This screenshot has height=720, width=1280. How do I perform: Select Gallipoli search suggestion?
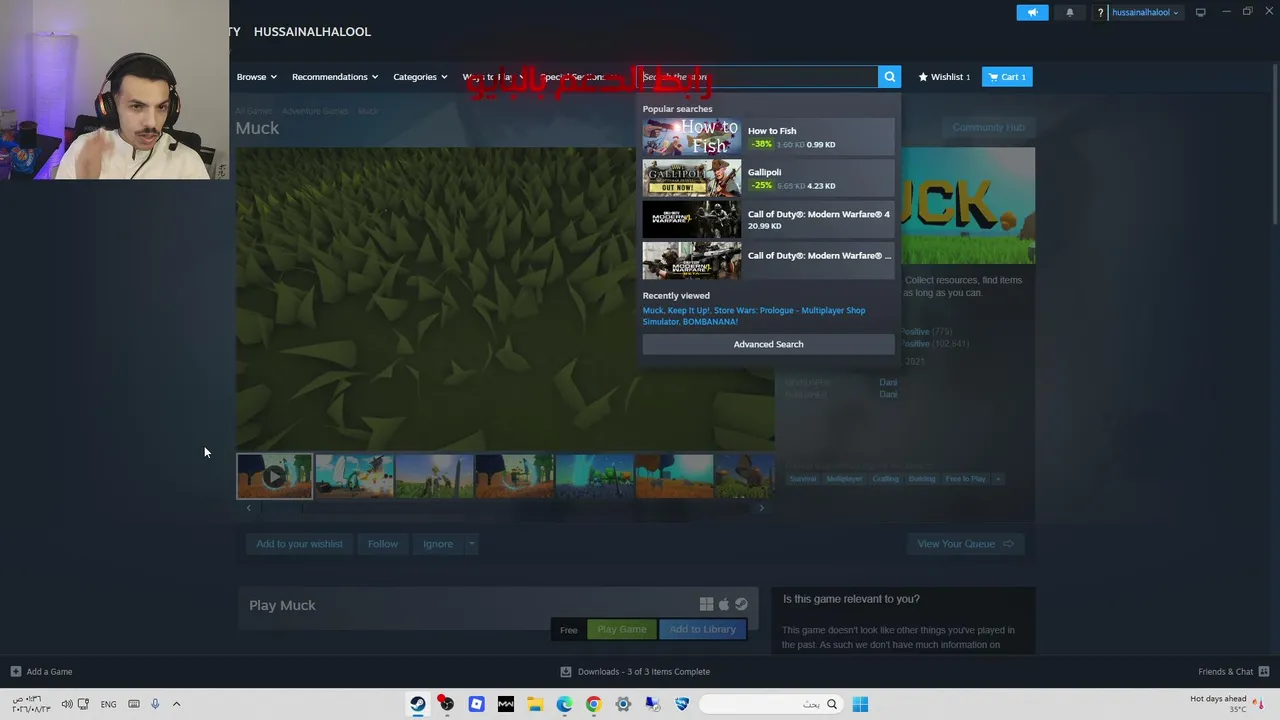768,178
